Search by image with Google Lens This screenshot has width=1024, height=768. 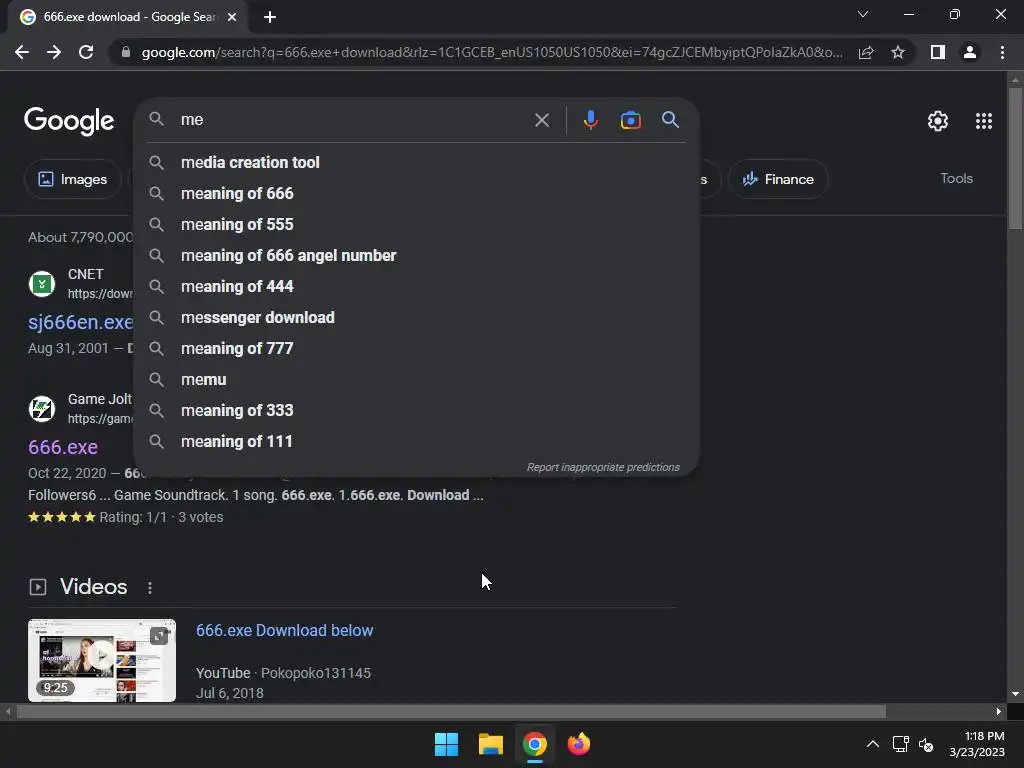tap(630, 120)
